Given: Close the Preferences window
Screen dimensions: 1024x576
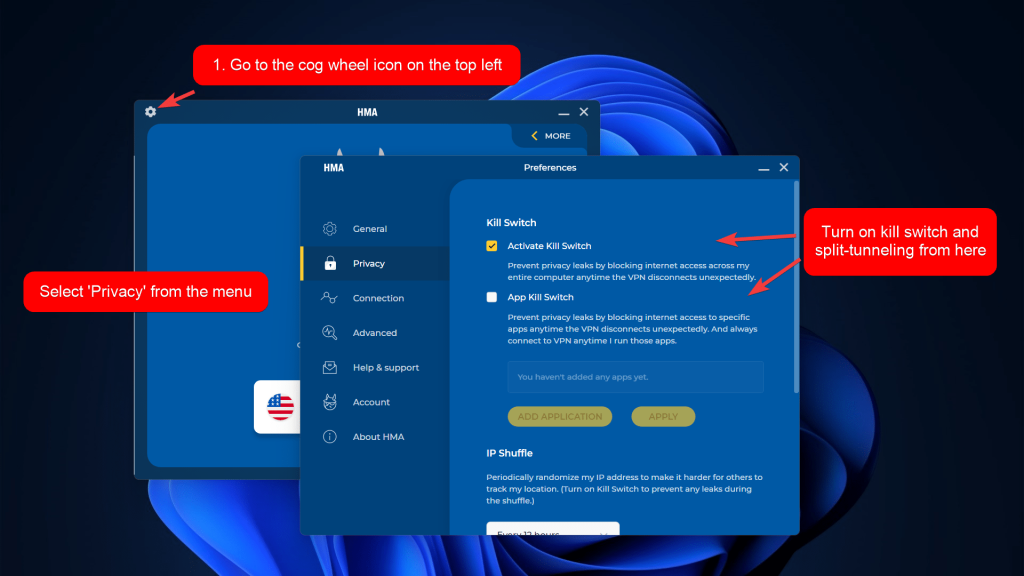Looking at the screenshot, I should [x=784, y=167].
